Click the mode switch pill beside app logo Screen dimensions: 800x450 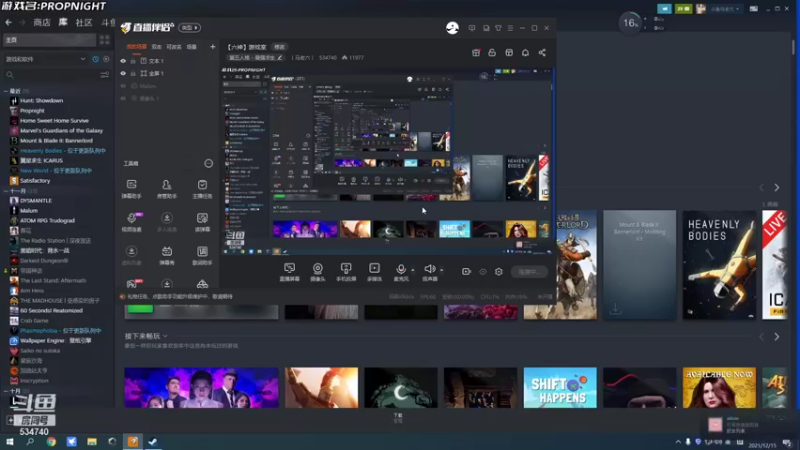189,28
